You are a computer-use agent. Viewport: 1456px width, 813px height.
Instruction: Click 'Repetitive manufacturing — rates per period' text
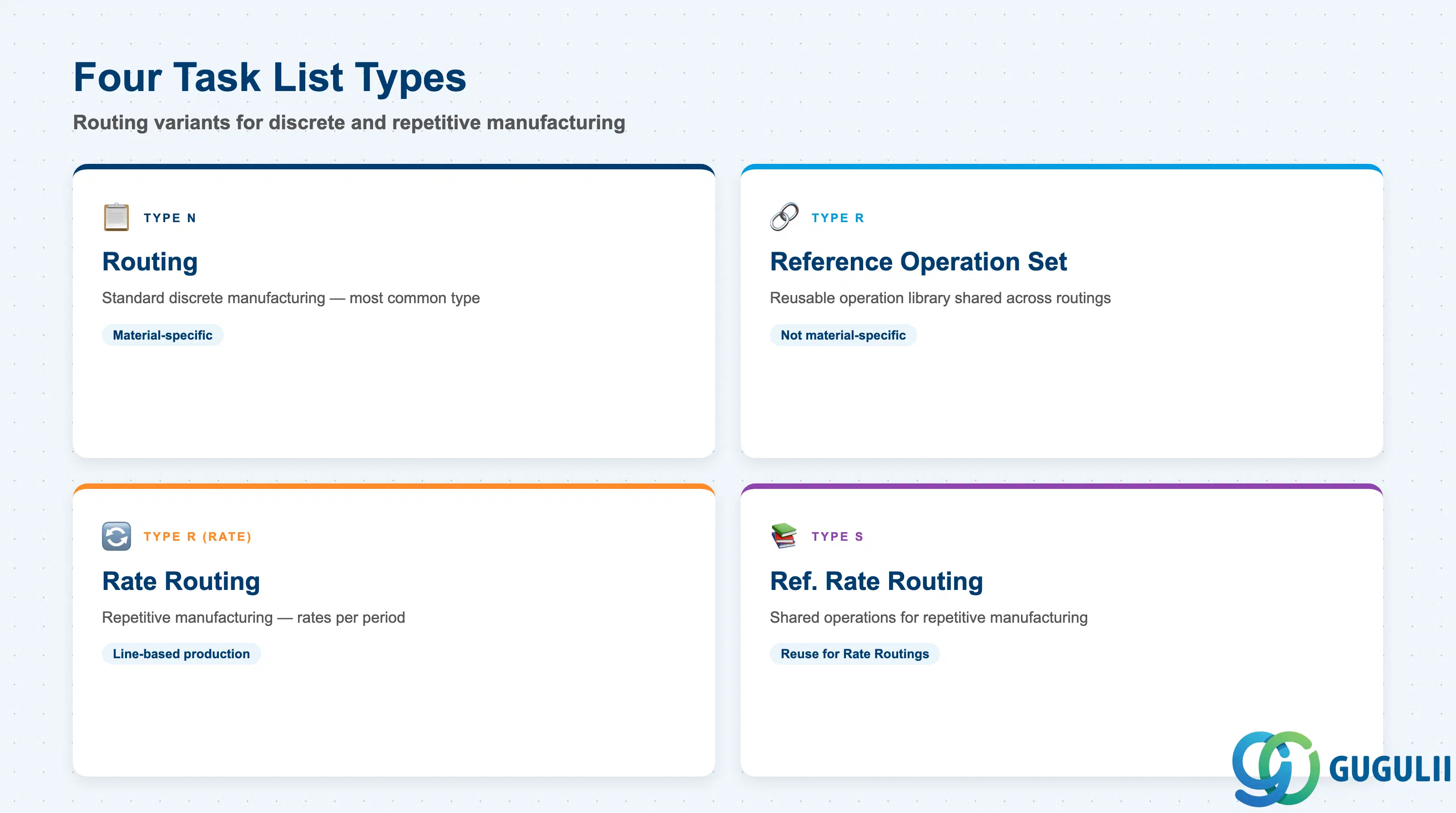[253, 617]
